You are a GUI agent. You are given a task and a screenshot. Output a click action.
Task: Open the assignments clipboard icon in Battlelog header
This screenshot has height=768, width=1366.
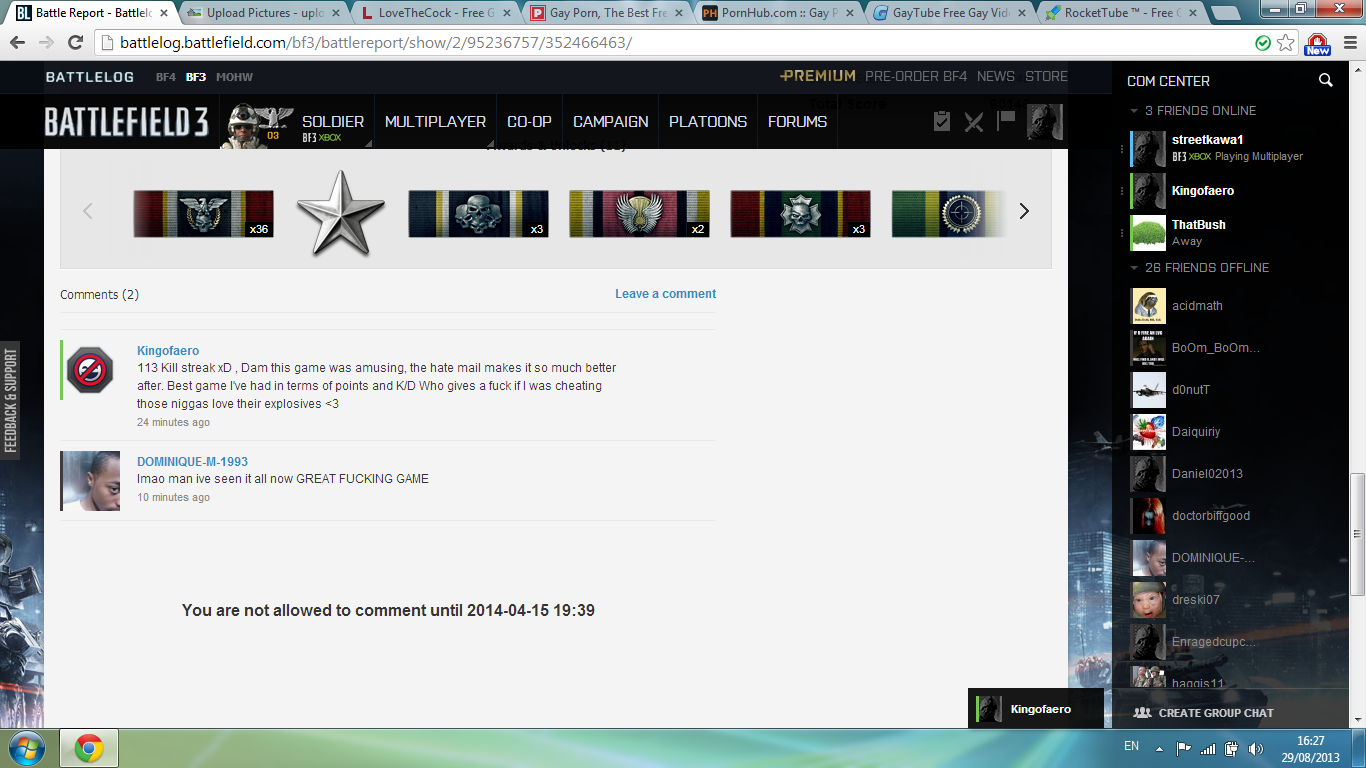941,121
